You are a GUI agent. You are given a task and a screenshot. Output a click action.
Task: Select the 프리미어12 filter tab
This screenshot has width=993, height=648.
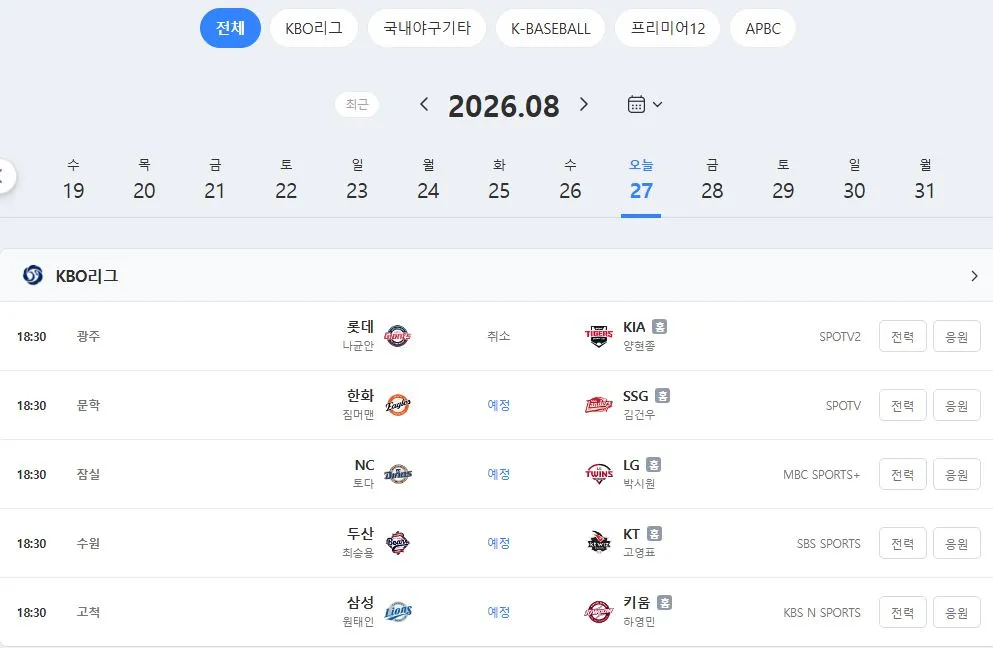tap(667, 28)
